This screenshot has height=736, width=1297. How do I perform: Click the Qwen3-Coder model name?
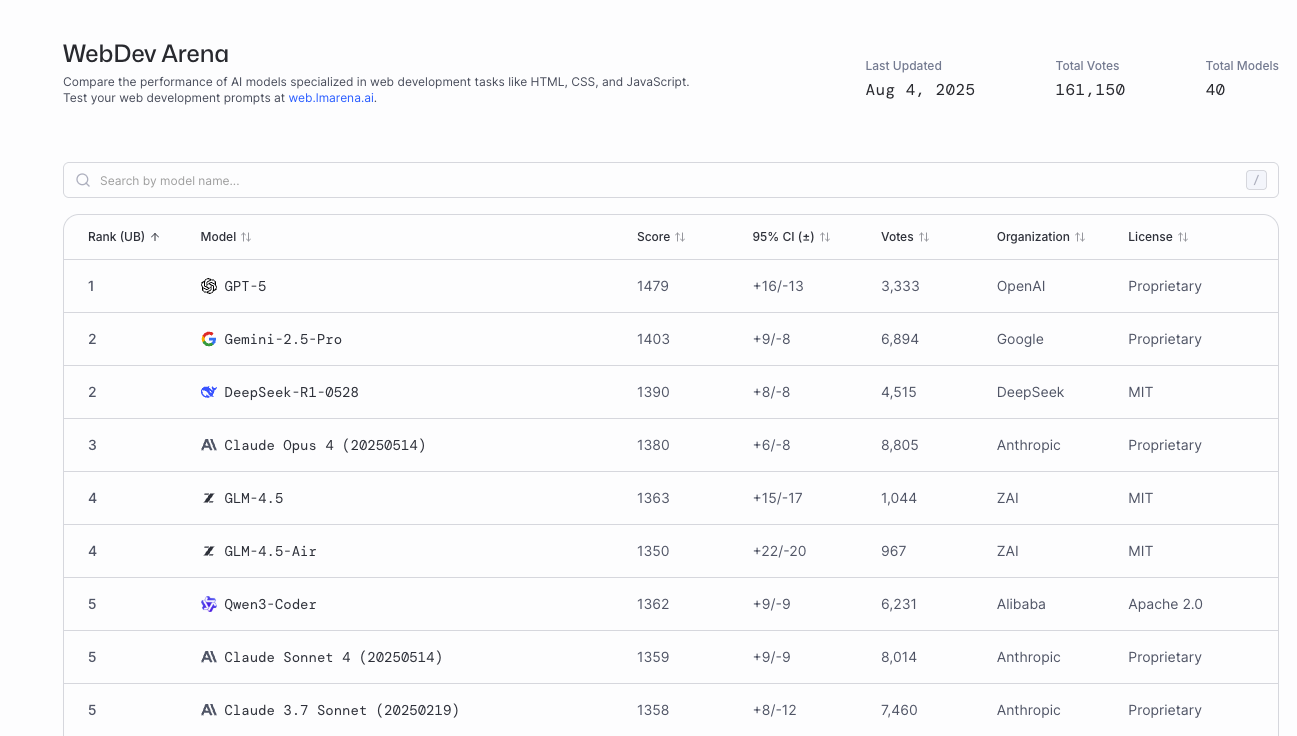click(x=270, y=604)
